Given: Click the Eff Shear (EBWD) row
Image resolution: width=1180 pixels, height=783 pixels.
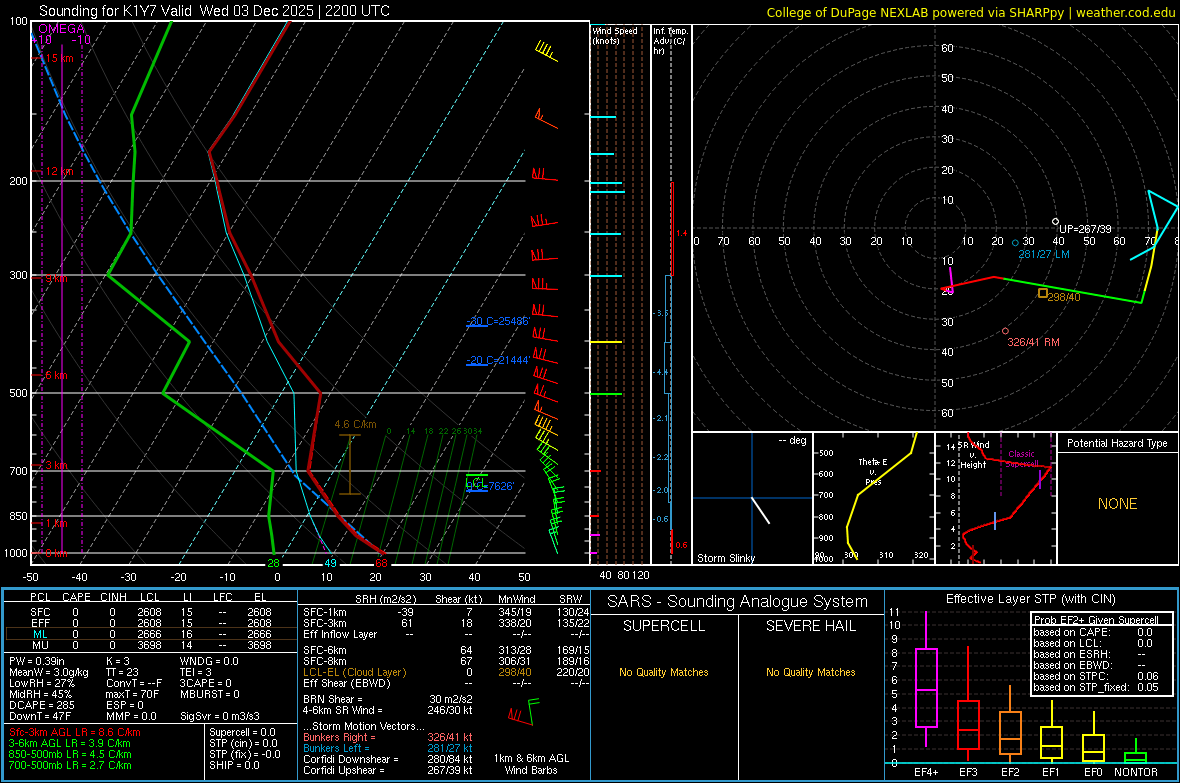Looking at the screenshot, I should 446,684.
